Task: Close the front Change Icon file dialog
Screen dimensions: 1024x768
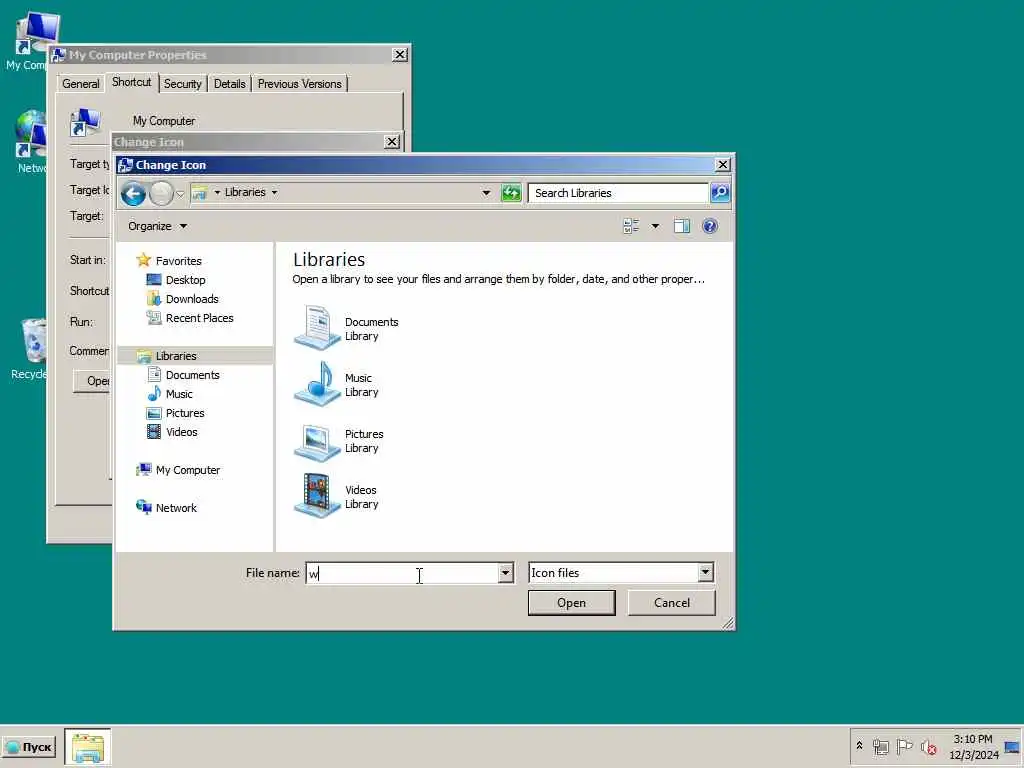Action: [x=722, y=165]
